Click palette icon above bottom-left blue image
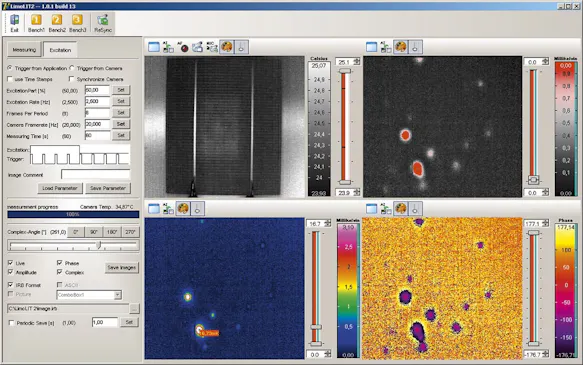This screenshot has height=365, width=583. click(x=183, y=209)
